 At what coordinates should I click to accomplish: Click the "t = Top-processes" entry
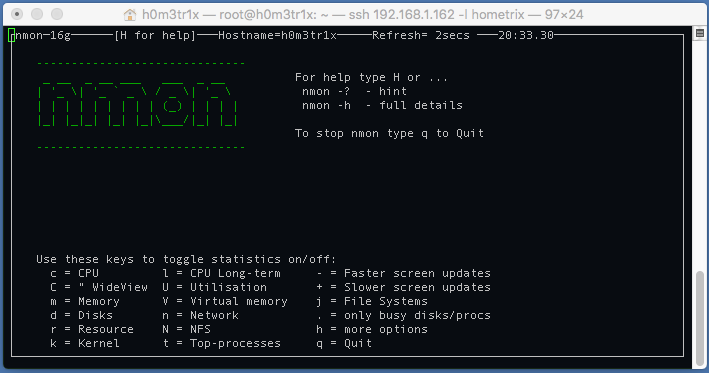pyautogui.click(x=221, y=344)
